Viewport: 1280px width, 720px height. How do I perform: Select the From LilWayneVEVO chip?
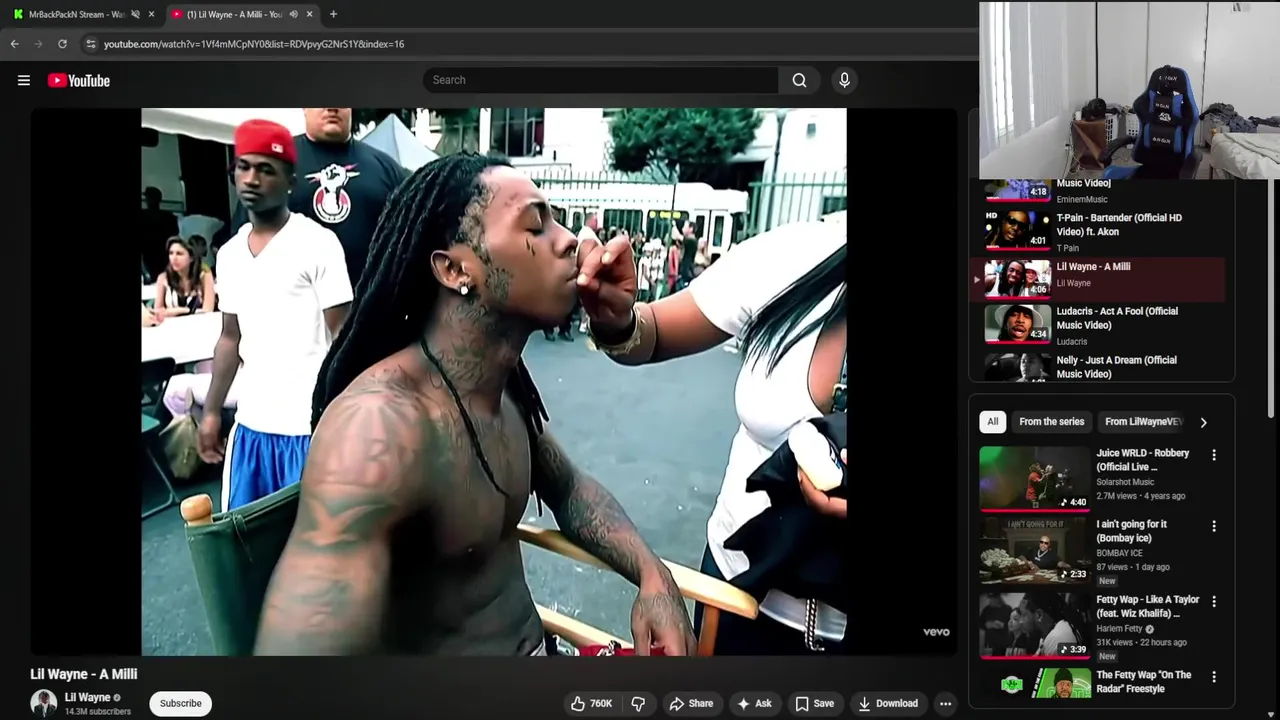tap(1144, 422)
